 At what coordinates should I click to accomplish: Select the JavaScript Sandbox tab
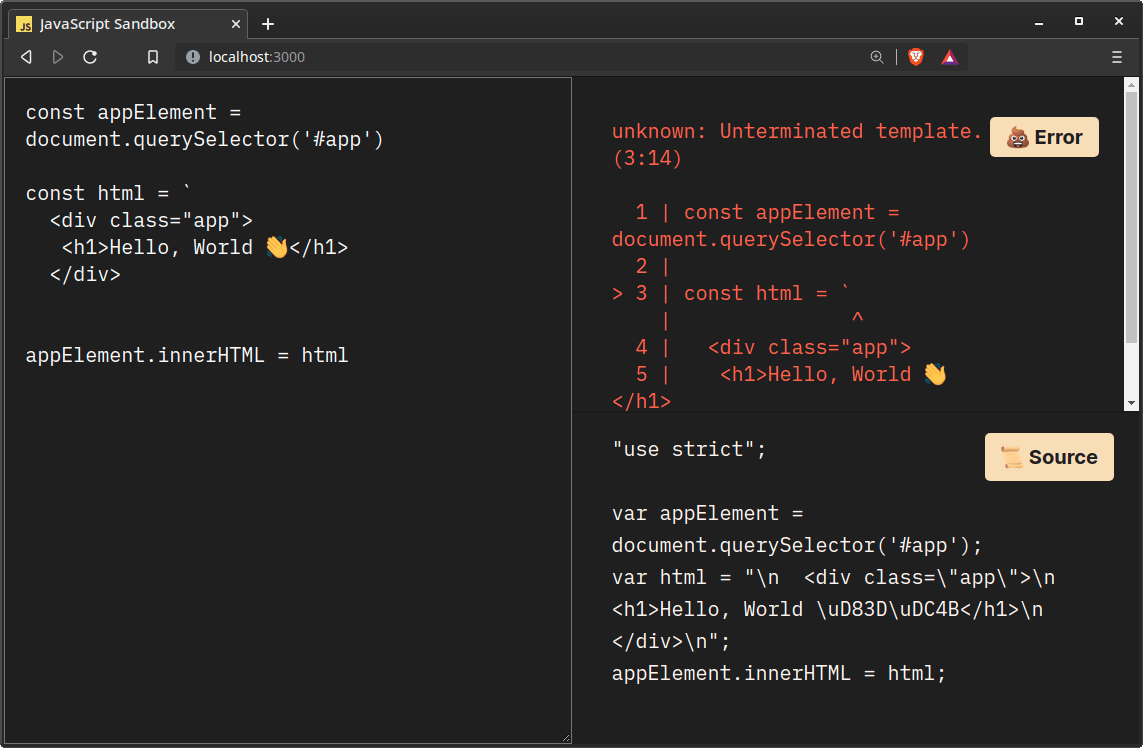(x=120, y=23)
